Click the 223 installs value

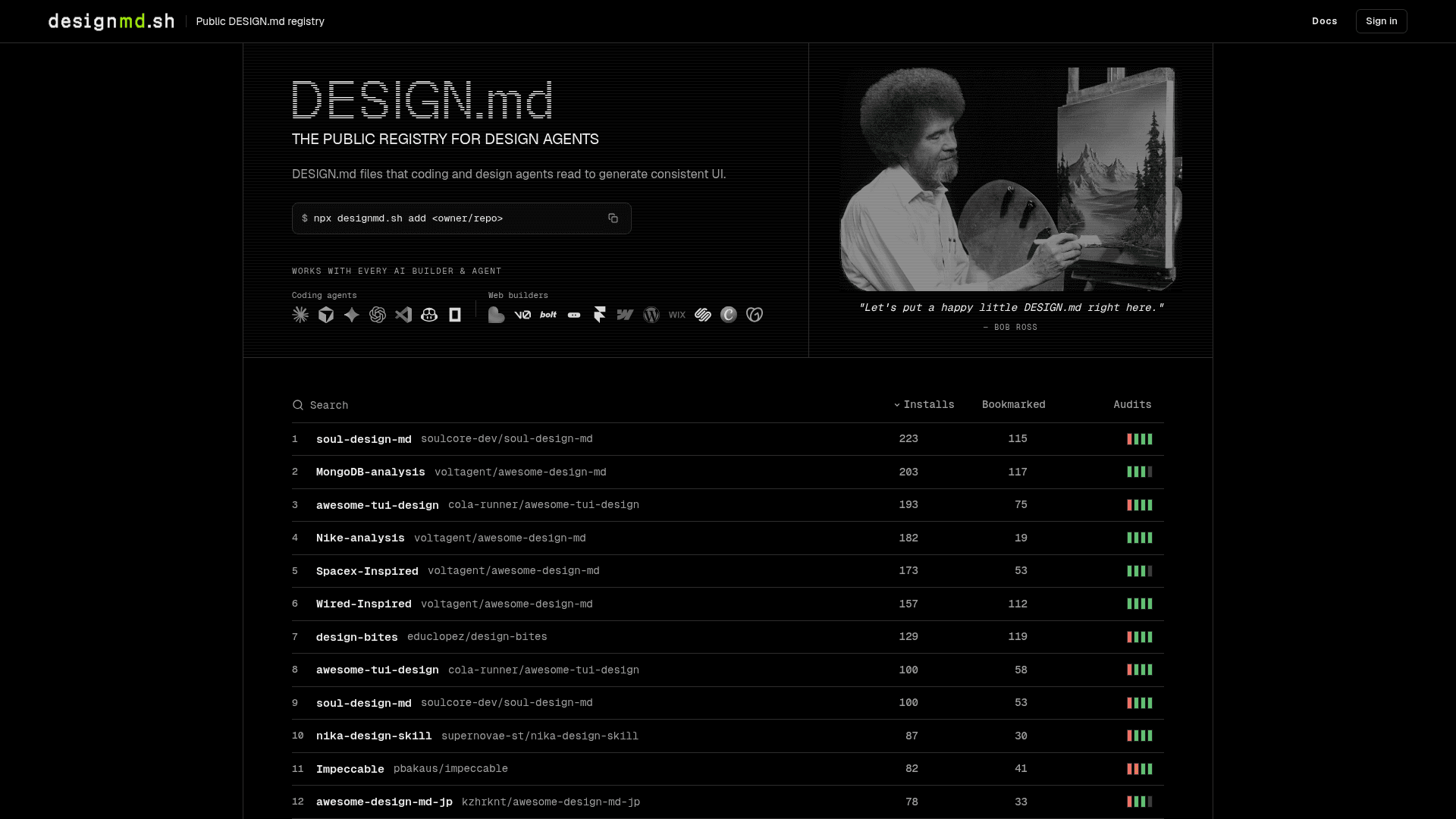click(x=908, y=439)
